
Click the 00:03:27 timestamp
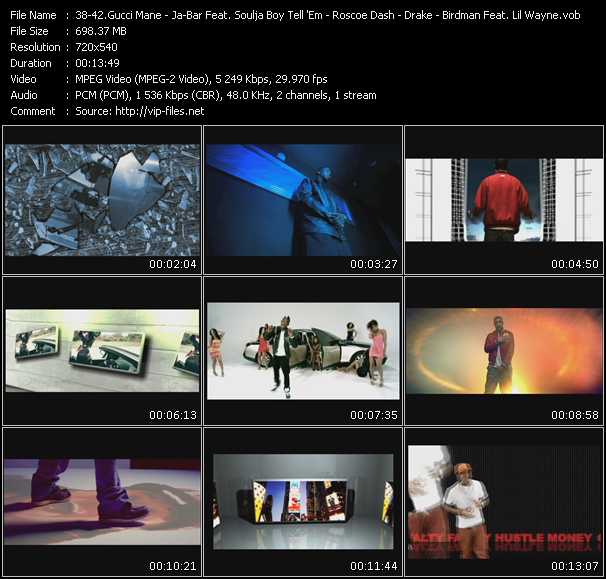click(374, 264)
